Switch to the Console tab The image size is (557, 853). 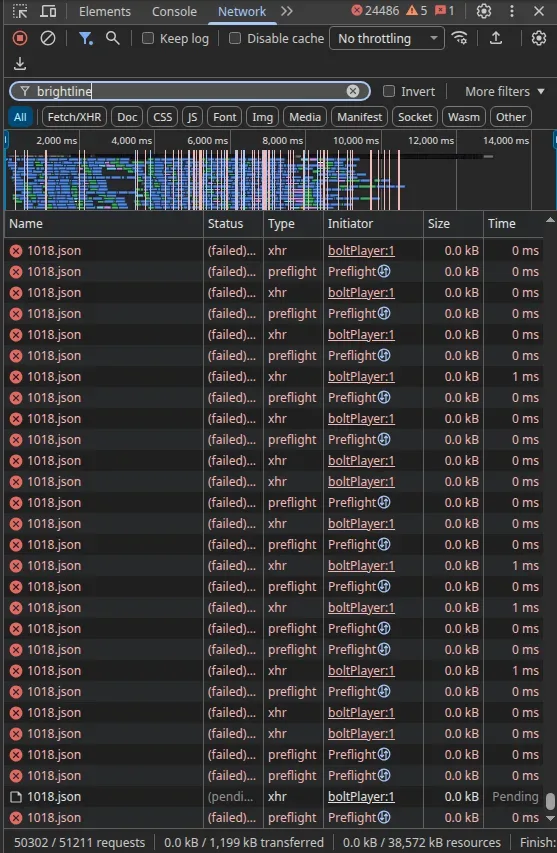[174, 11]
